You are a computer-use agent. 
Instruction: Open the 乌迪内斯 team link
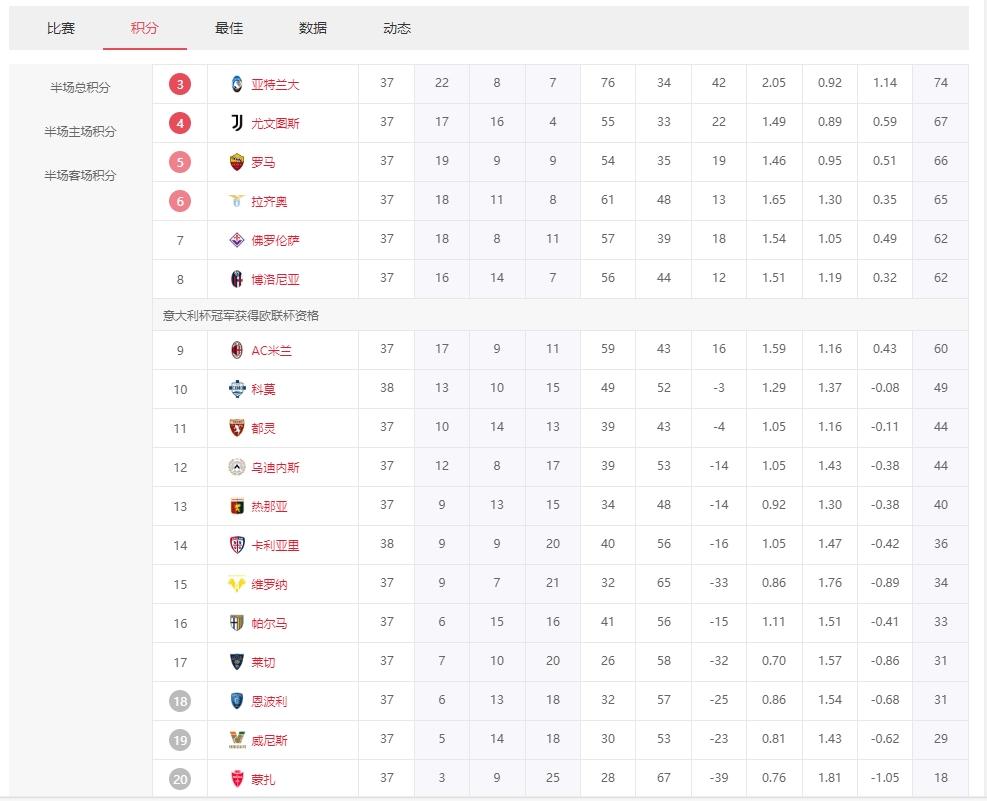pos(275,467)
